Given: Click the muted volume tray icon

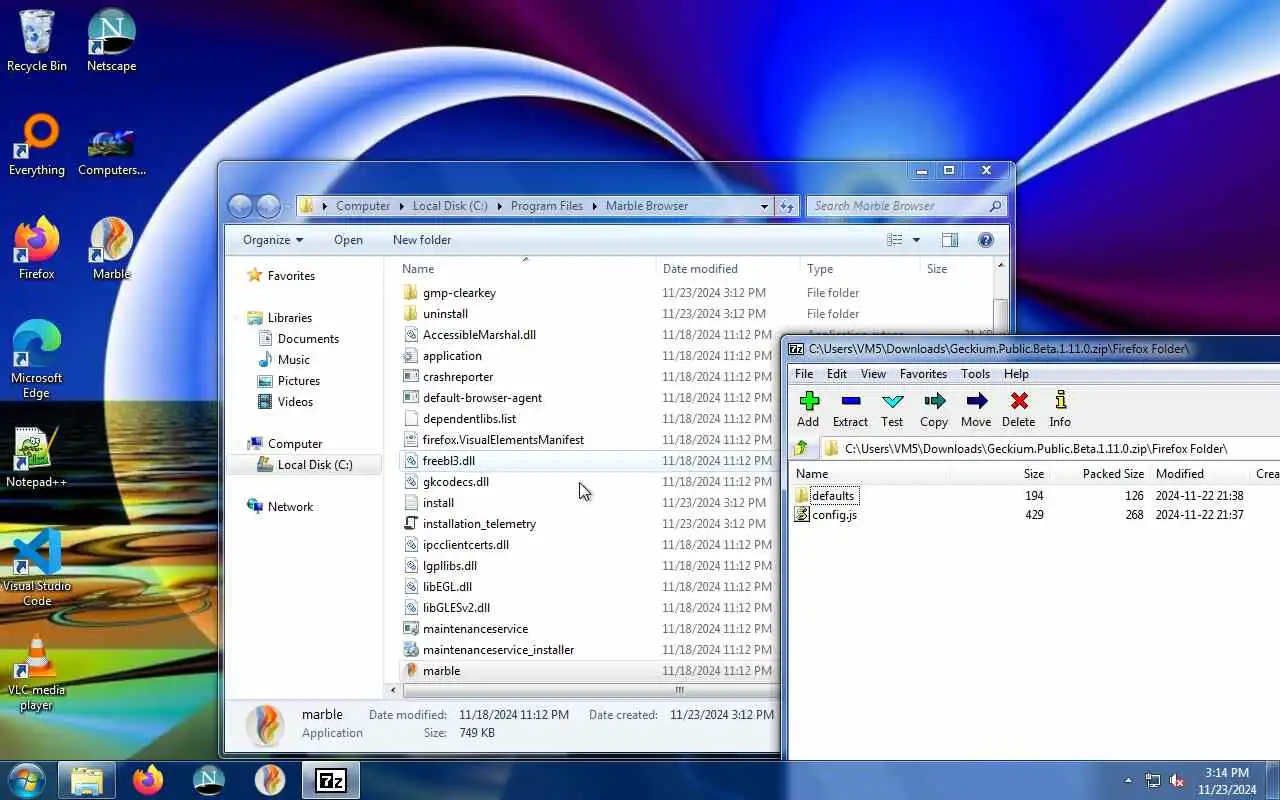Looking at the screenshot, I should tap(1177, 781).
